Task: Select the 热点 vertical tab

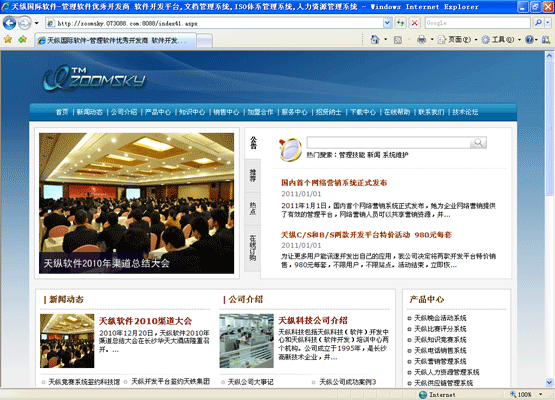Action: point(253,208)
